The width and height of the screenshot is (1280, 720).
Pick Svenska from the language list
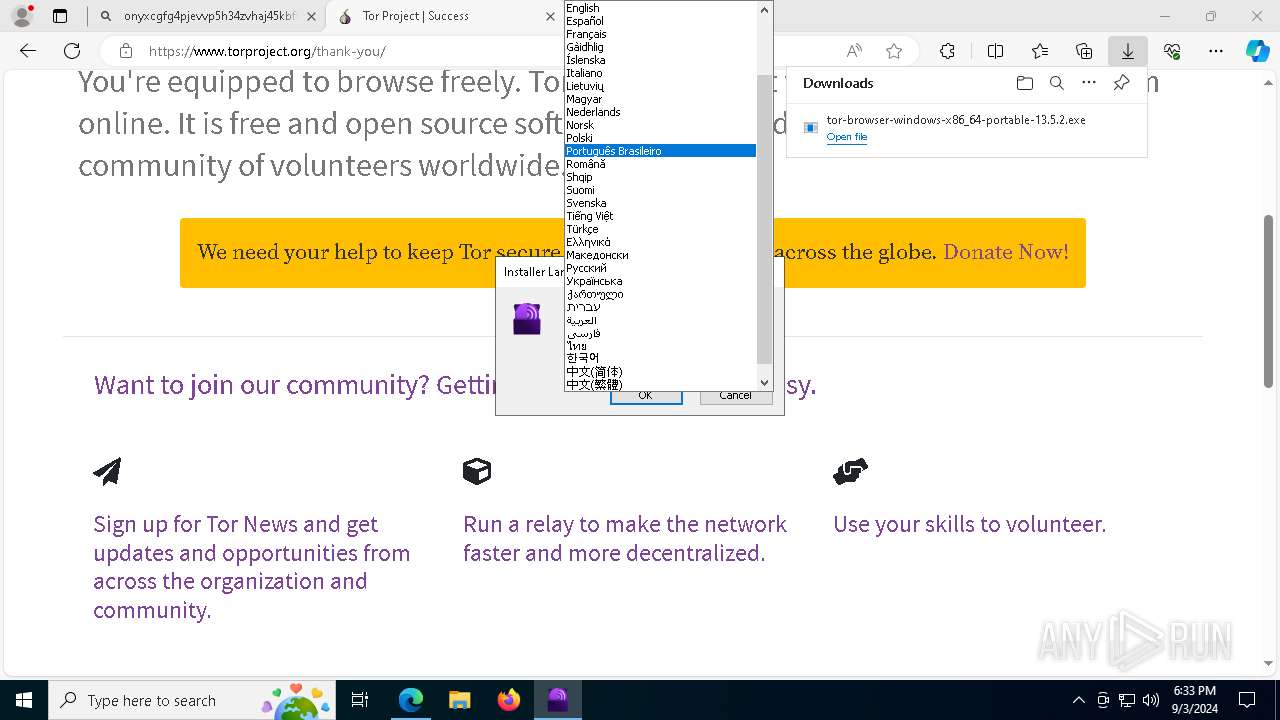(660, 203)
